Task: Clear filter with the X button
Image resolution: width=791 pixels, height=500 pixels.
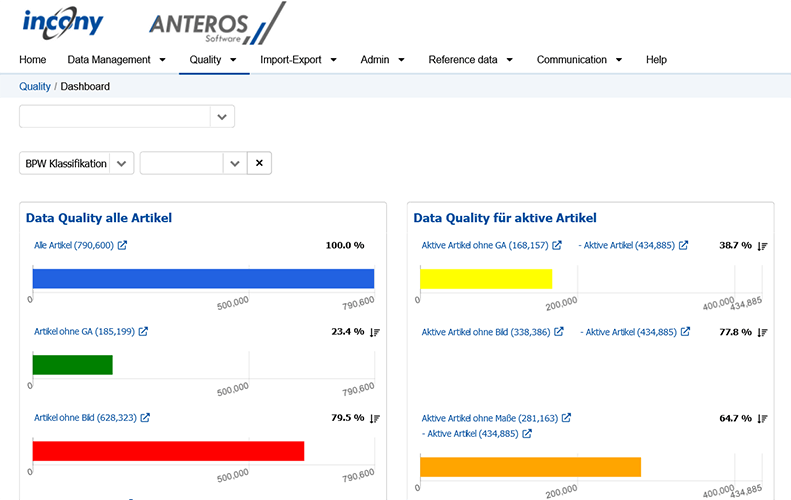Action: (259, 163)
